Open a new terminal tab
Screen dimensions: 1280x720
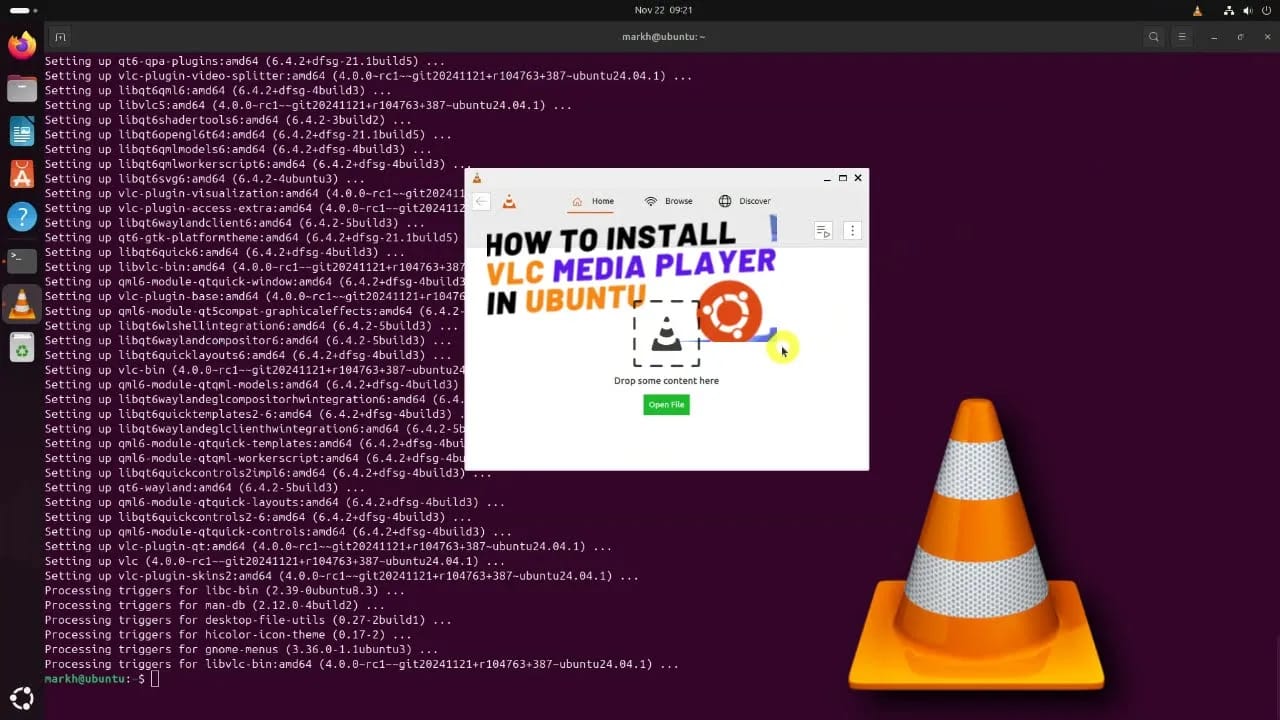(x=60, y=37)
